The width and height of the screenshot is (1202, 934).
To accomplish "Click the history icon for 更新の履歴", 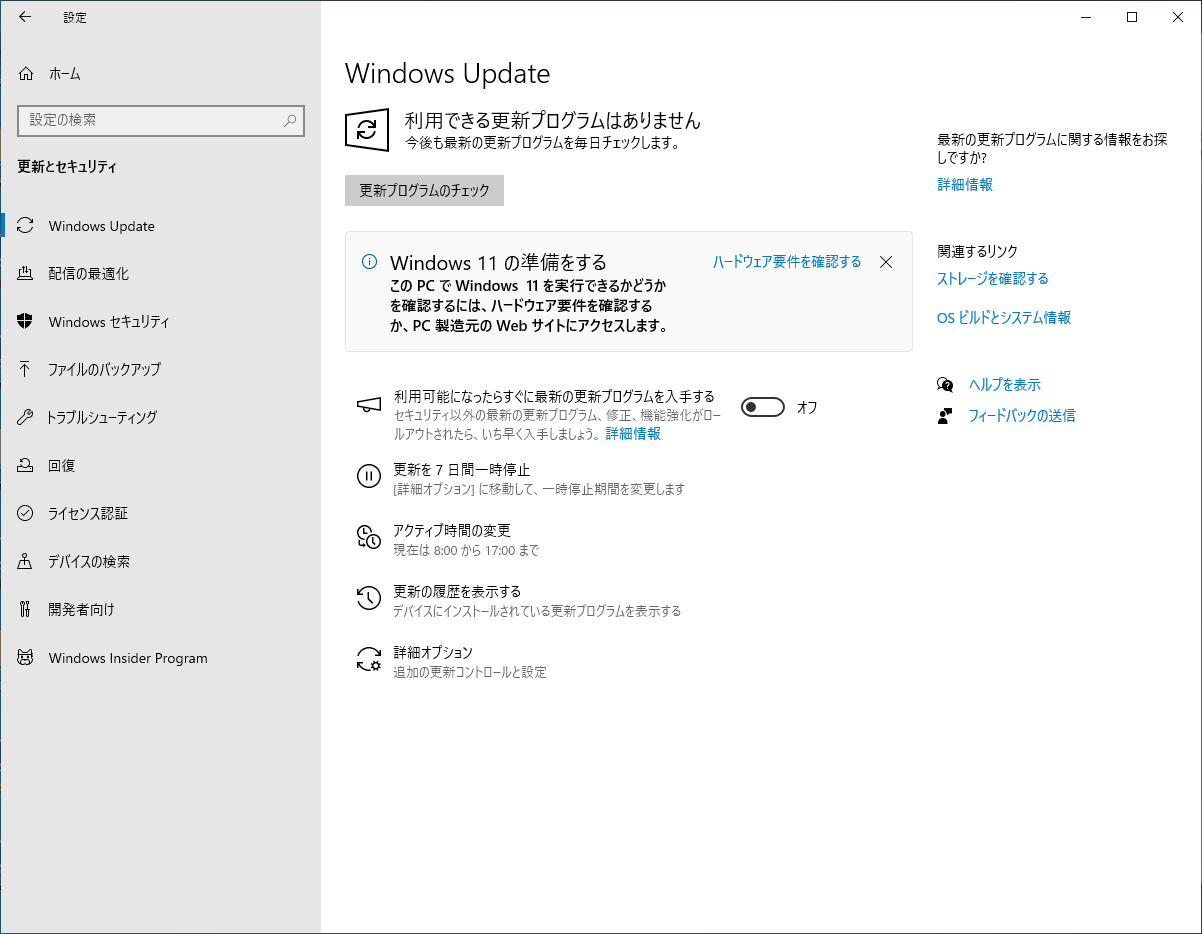I will [369, 598].
